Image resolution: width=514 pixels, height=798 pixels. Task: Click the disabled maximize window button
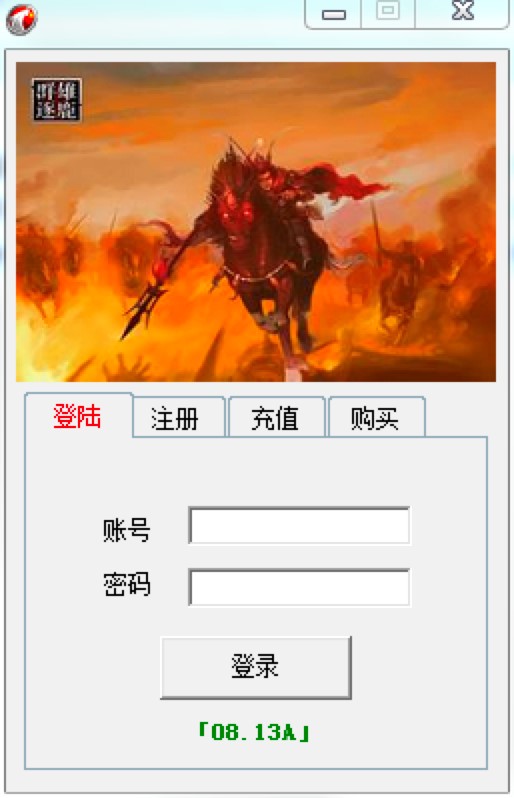point(388,13)
